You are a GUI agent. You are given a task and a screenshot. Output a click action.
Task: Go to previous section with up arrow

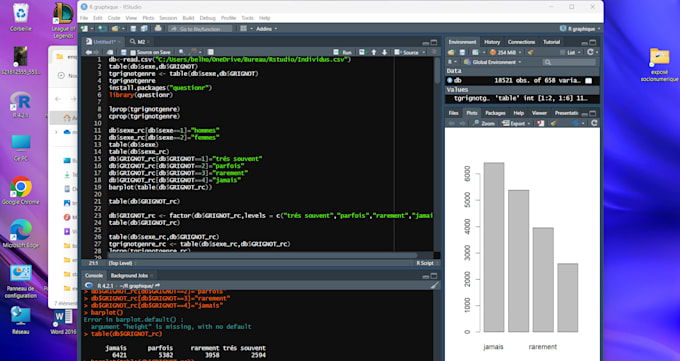point(373,52)
